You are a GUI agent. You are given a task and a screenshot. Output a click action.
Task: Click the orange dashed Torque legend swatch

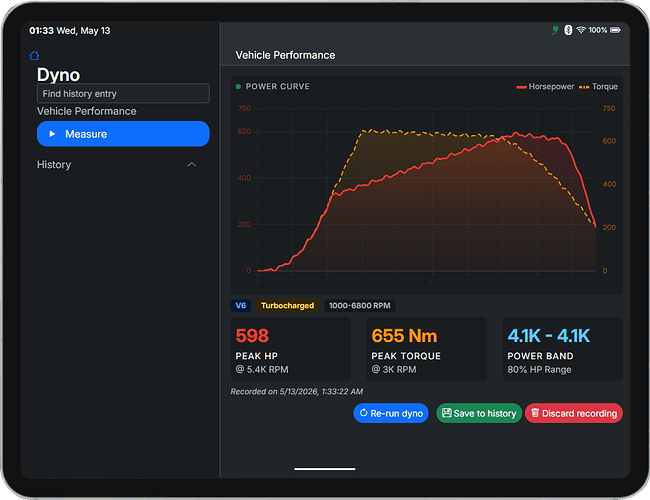584,87
